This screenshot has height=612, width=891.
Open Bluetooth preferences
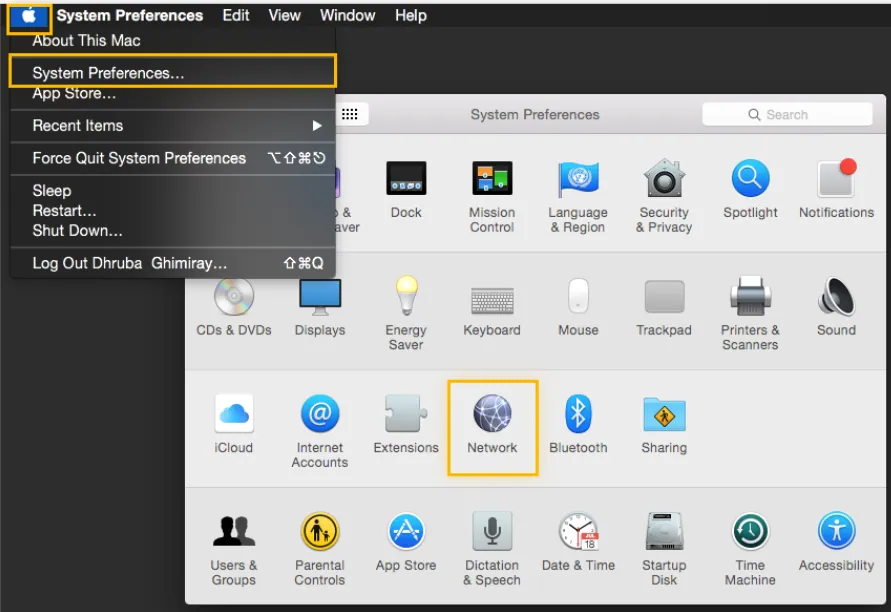point(578,424)
